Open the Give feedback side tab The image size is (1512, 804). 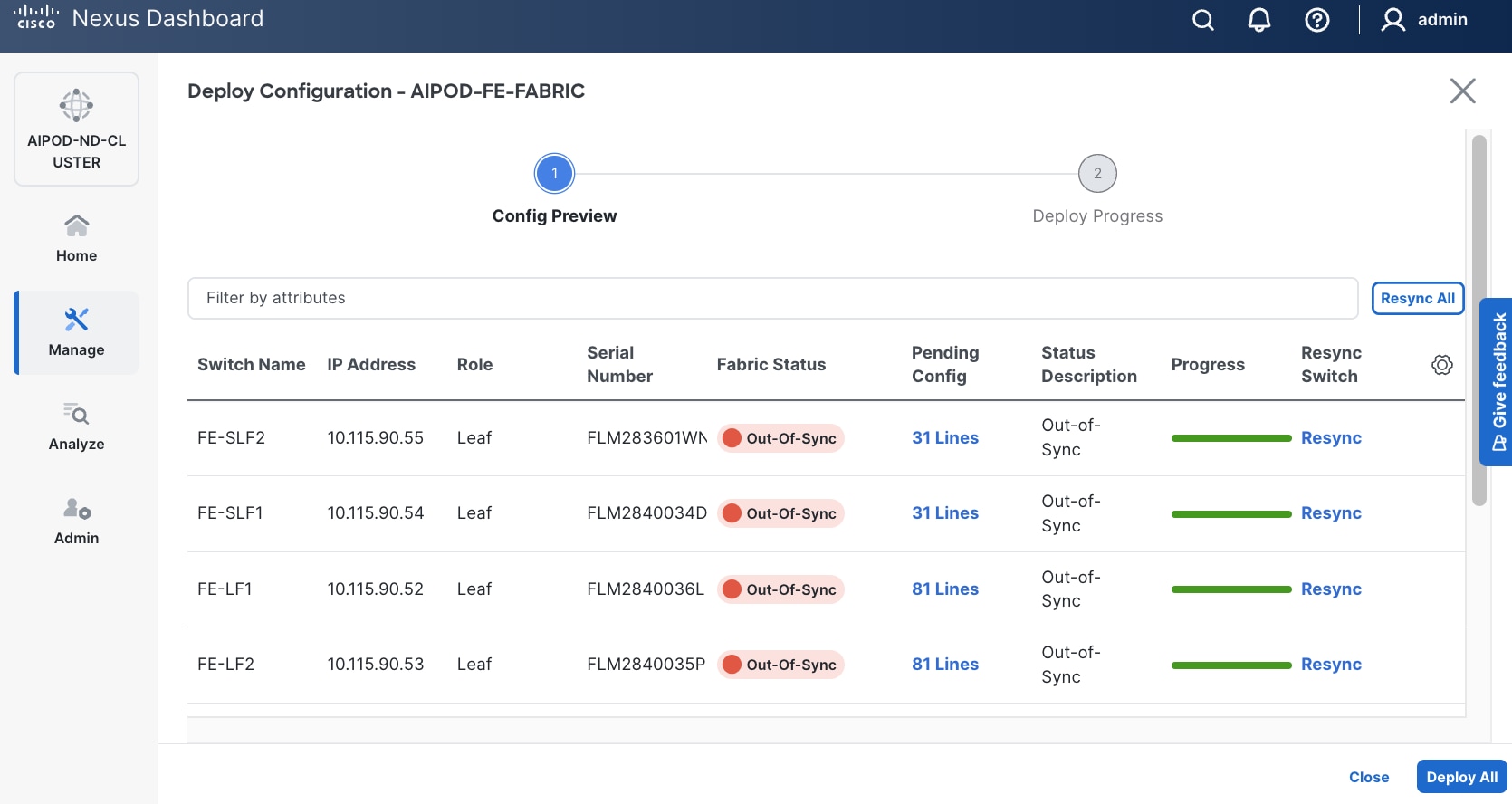coord(1497,381)
